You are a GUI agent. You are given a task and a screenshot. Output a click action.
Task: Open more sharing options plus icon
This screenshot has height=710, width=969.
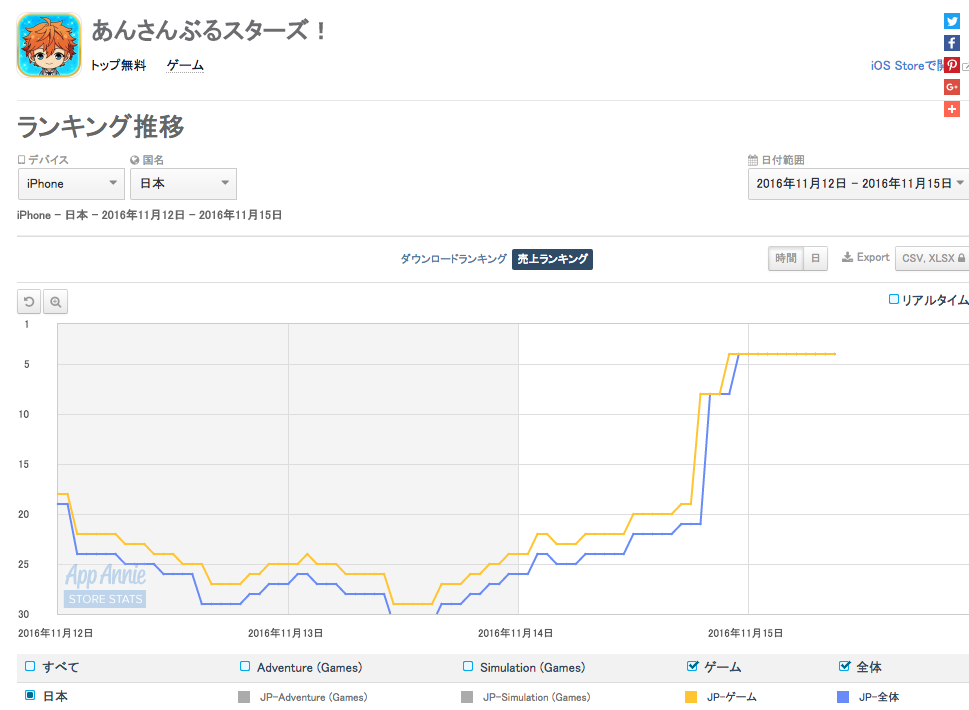(952, 109)
